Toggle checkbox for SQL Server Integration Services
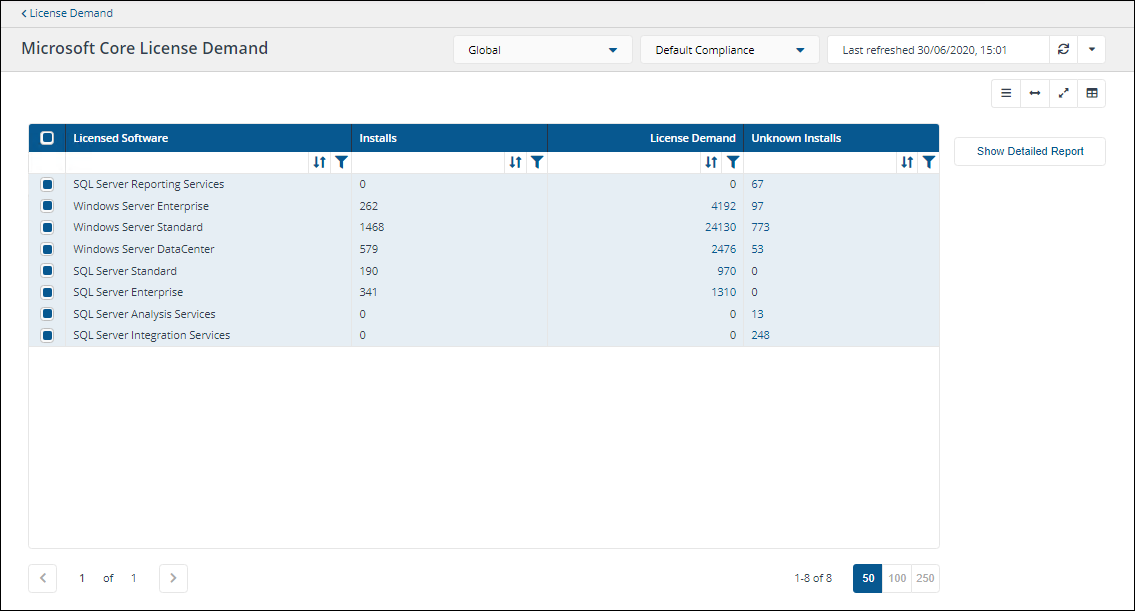Viewport: 1135px width, 611px height. [47, 335]
